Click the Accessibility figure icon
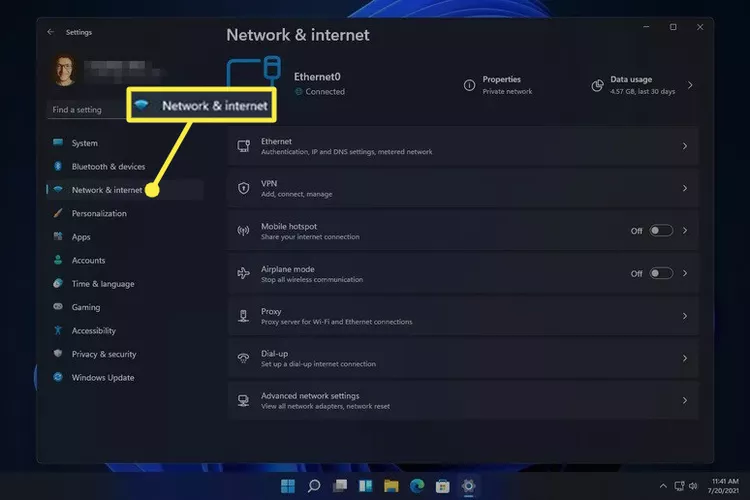This screenshot has width=750, height=500. pos(58,330)
